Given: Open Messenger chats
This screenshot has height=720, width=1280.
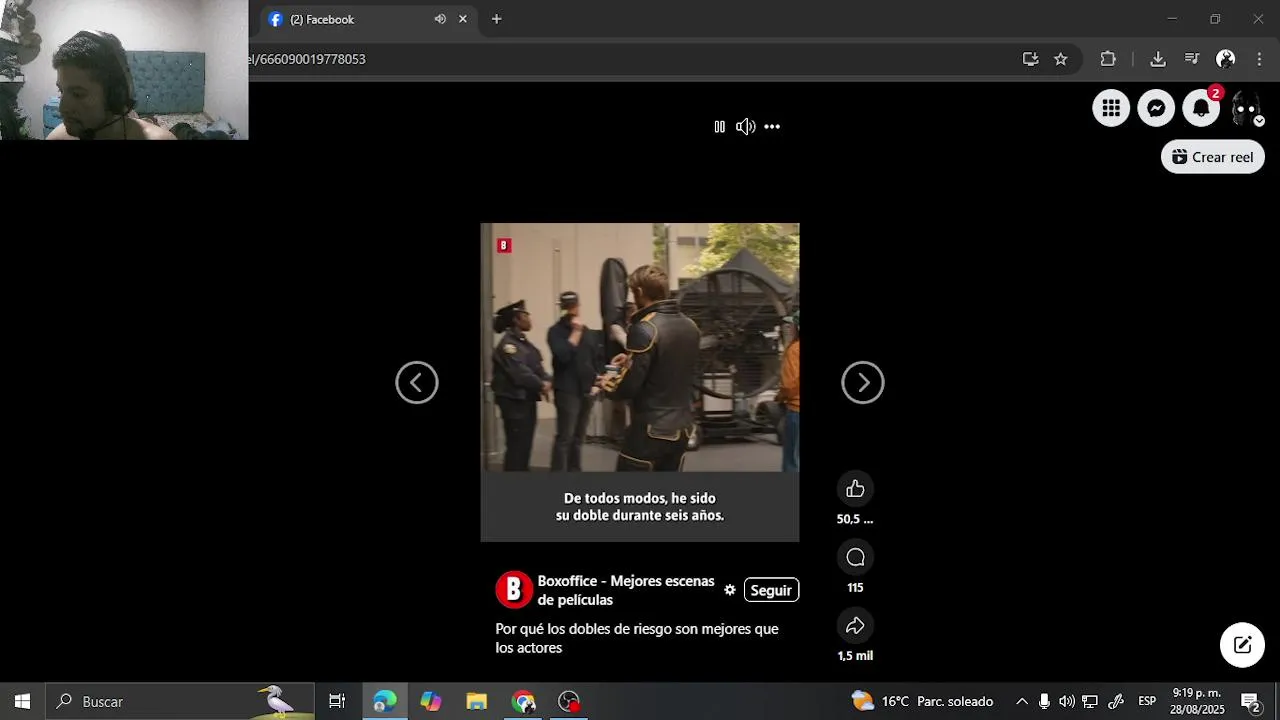Looking at the screenshot, I should [x=1156, y=108].
